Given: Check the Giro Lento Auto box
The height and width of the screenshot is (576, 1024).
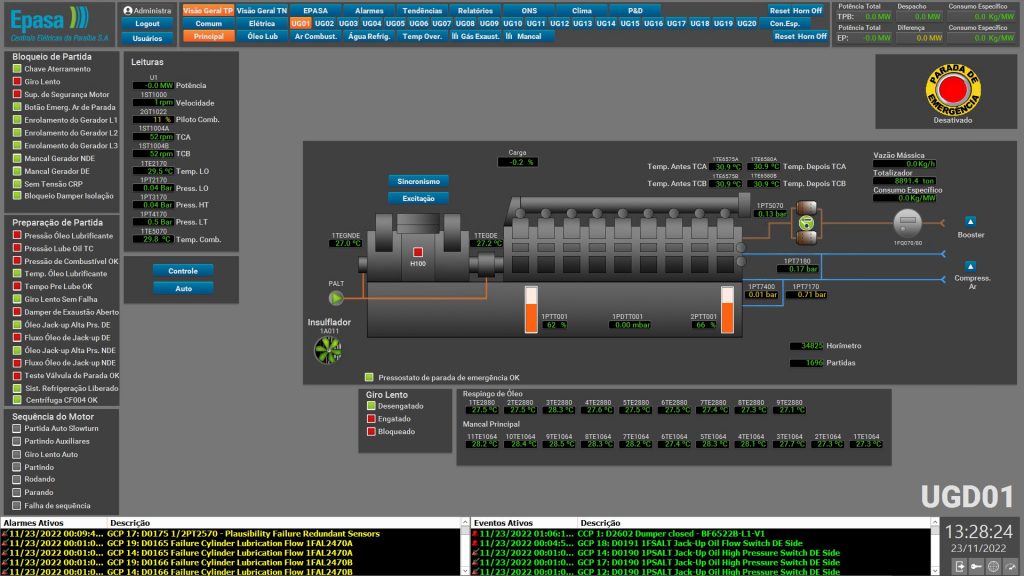Looking at the screenshot, I should (17, 454).
